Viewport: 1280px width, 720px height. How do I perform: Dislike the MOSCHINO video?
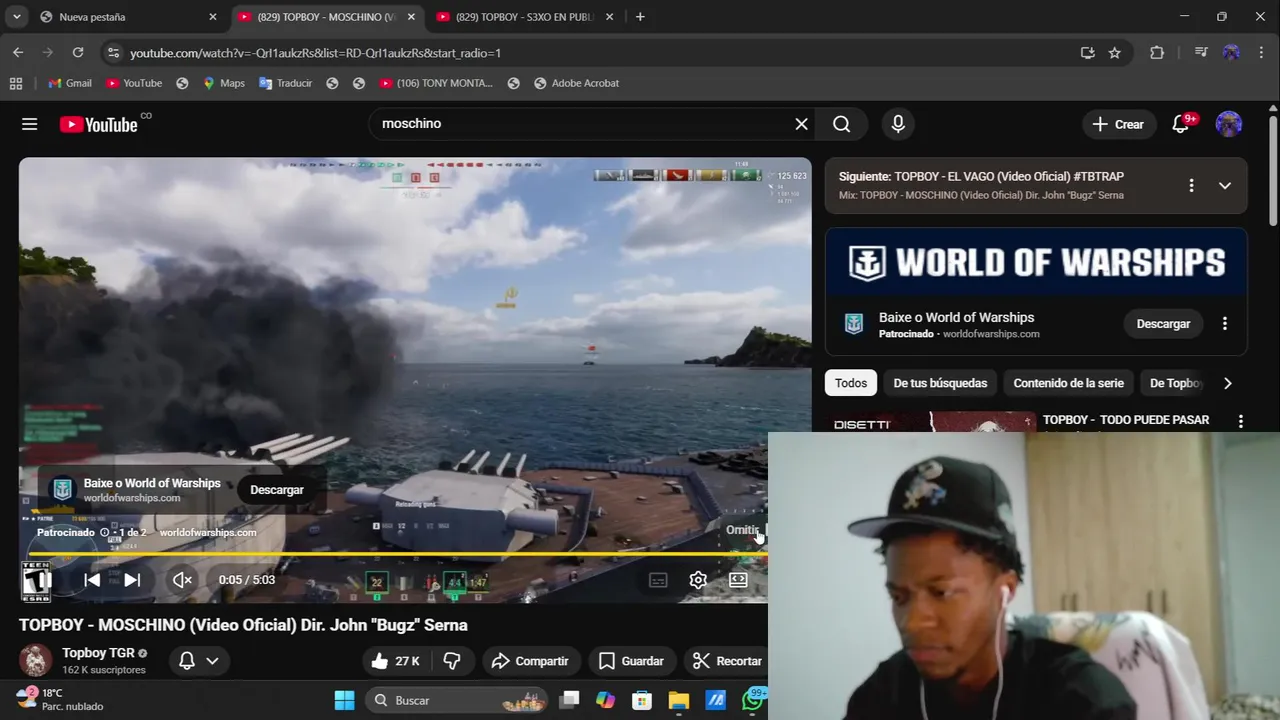click(x=452, y=661)
